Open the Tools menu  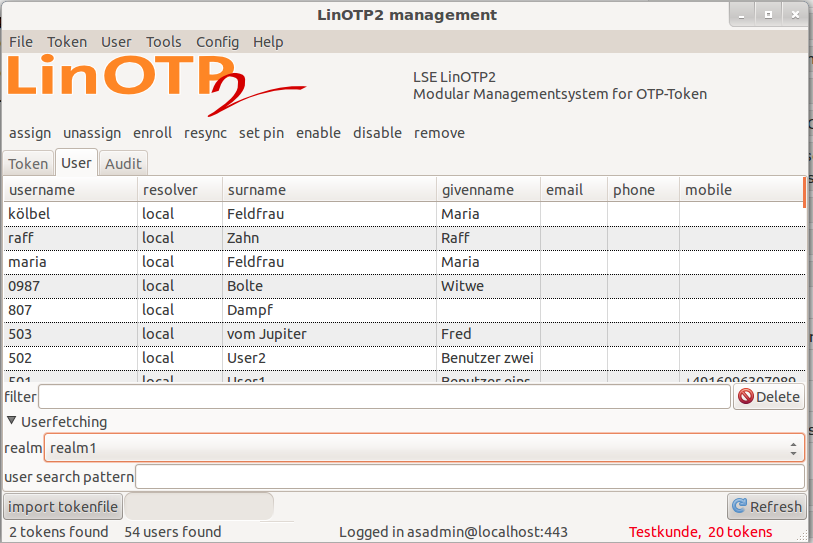(164, 42)
